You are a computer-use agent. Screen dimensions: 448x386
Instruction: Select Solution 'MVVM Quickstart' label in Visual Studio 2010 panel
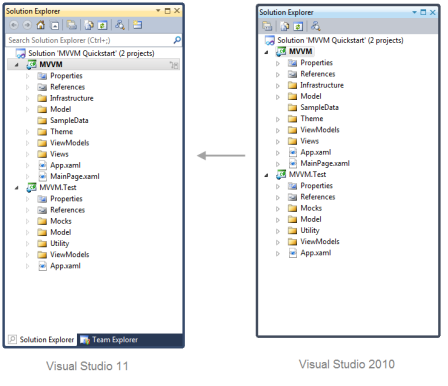(x=340, y=40)
